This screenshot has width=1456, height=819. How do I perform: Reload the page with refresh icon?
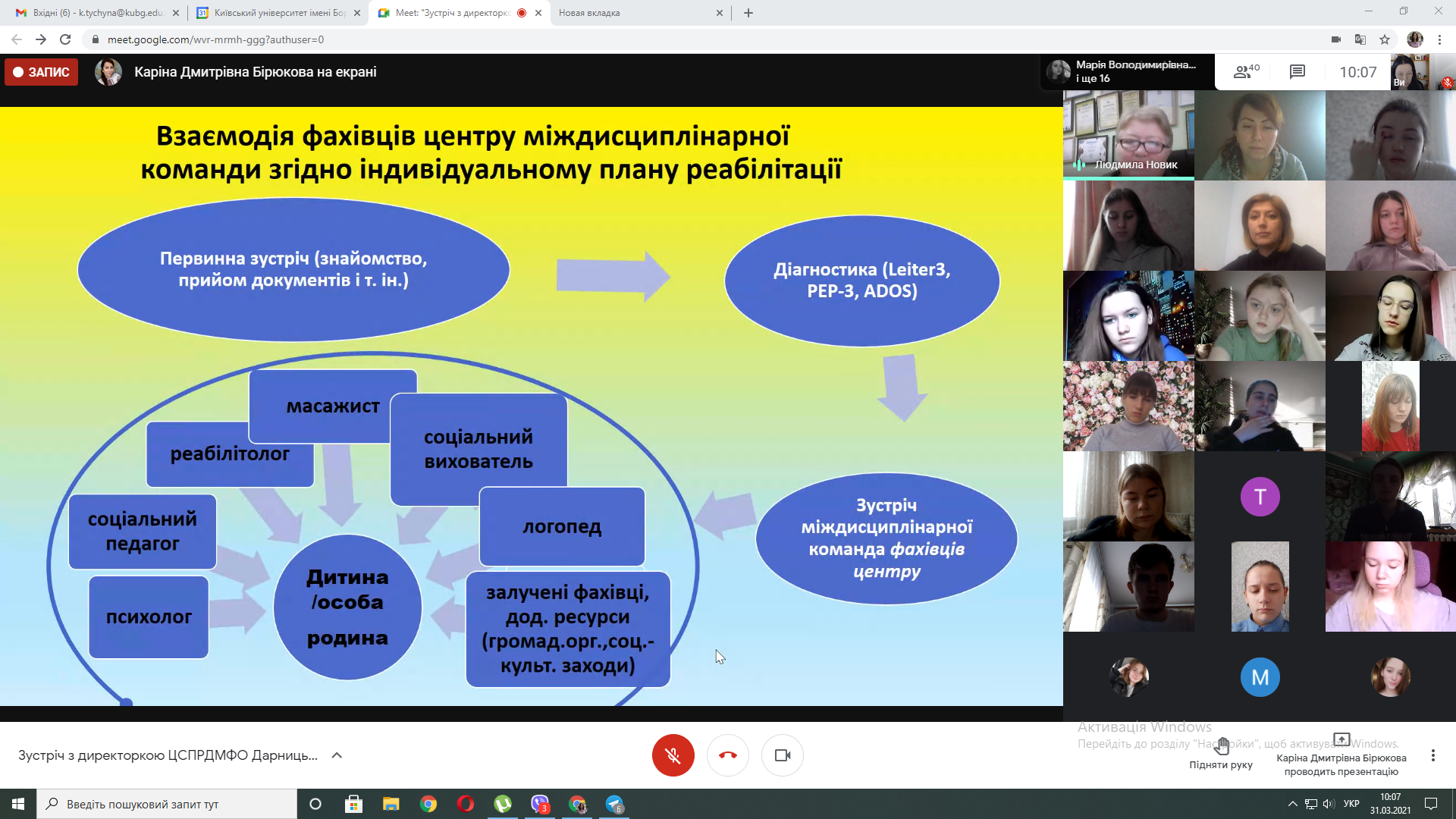pyautogui.click(x=65, y=39)
